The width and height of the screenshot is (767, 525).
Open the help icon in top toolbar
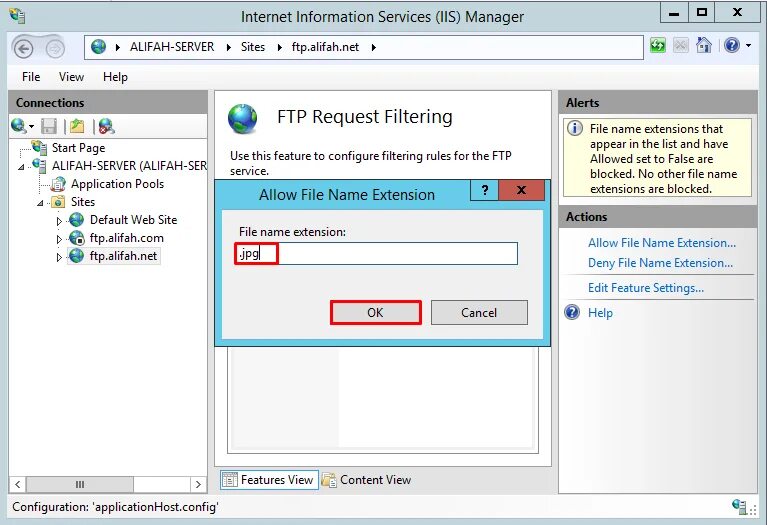[732, 46]
